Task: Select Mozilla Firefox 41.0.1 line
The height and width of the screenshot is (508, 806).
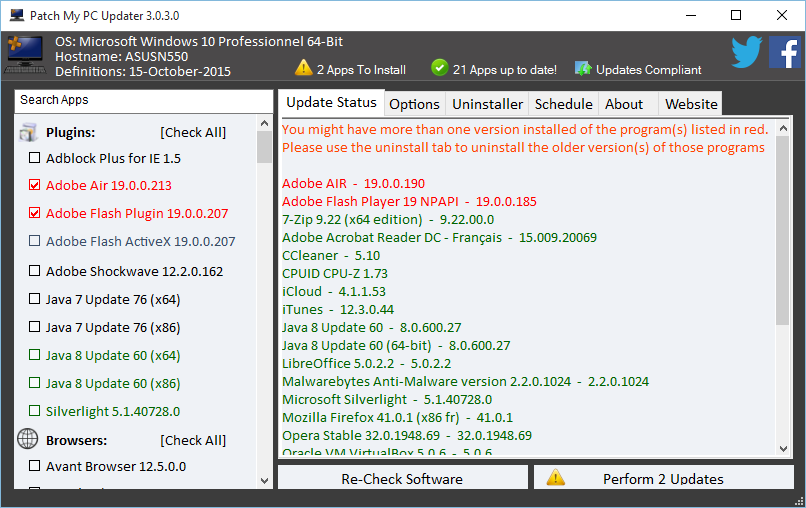Action: 397,417
